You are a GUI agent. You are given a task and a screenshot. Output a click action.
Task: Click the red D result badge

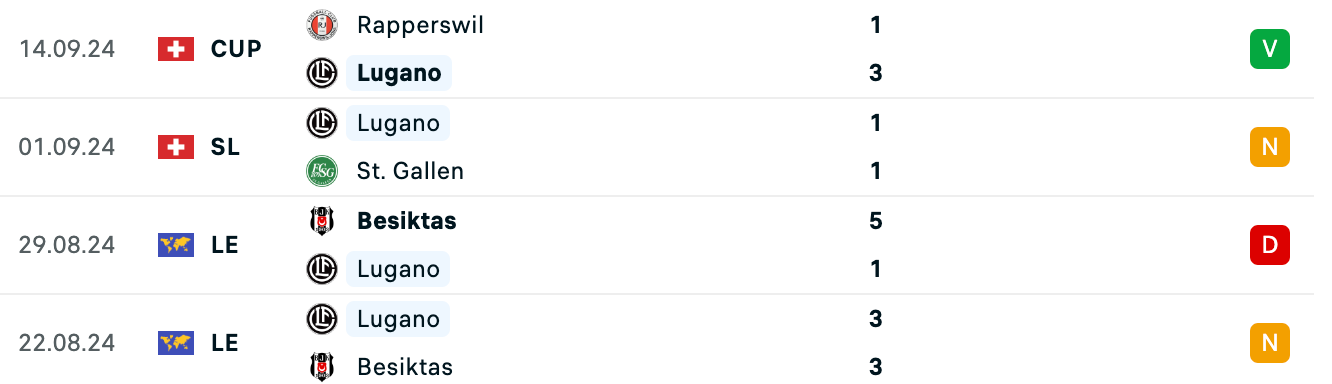point(1270,245)
